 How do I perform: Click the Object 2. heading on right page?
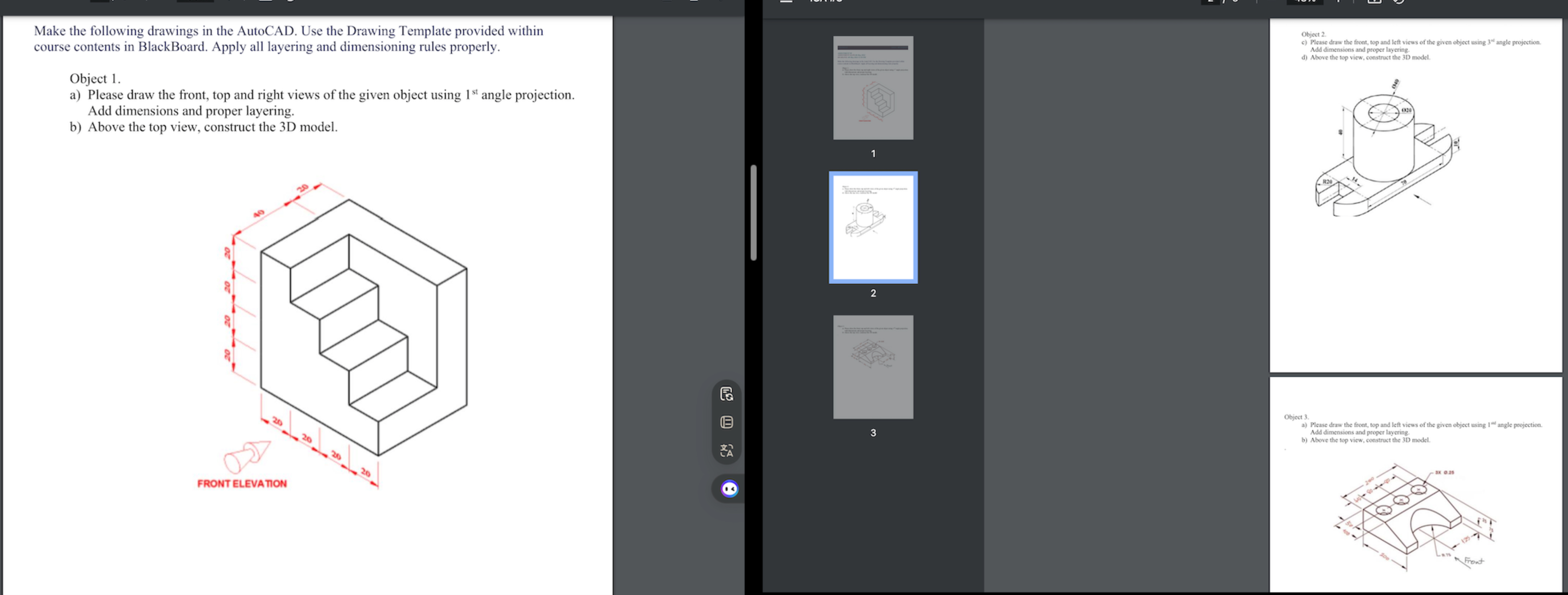[x=1313, y=35]
